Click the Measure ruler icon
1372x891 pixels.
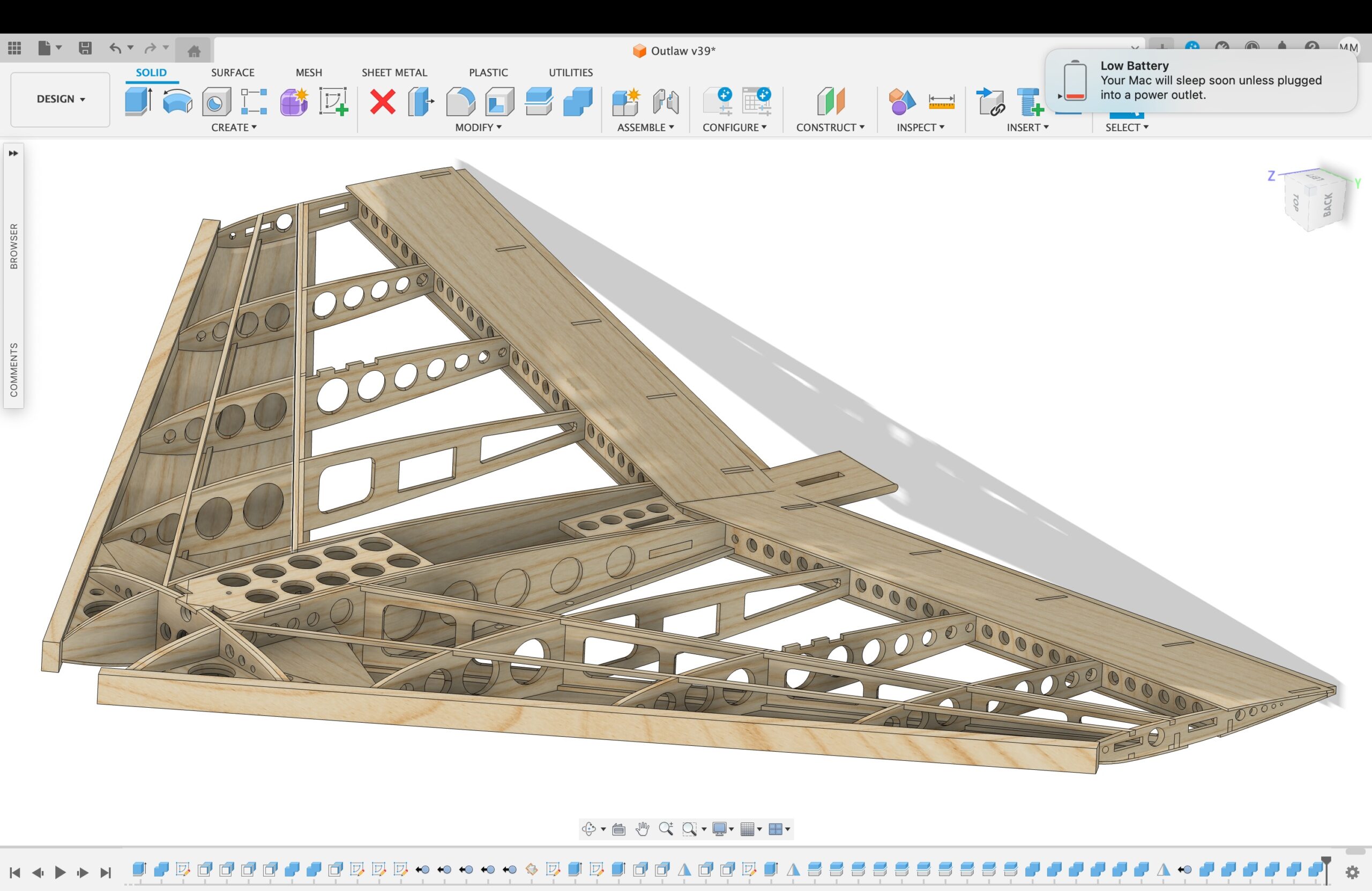click(x=942, y=102)
